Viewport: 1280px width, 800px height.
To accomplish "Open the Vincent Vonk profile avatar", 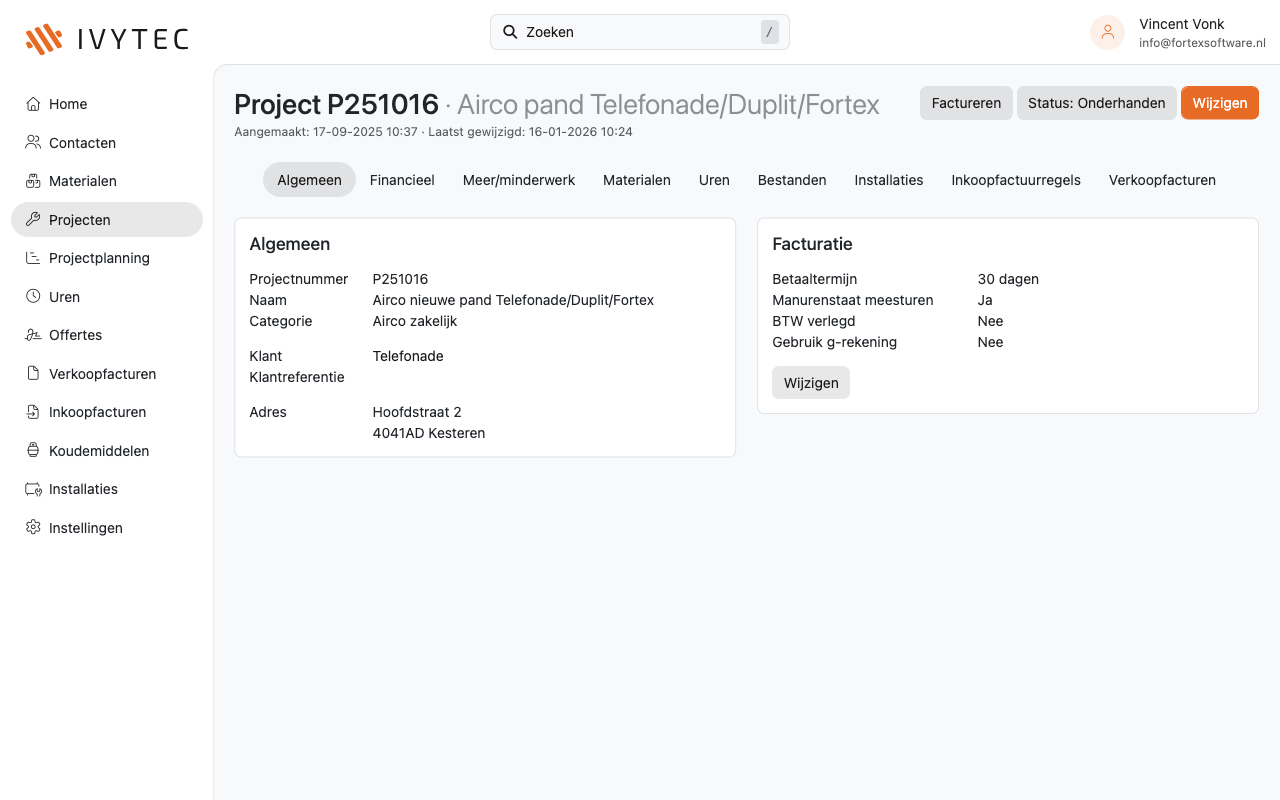I will pos(1107,32).
